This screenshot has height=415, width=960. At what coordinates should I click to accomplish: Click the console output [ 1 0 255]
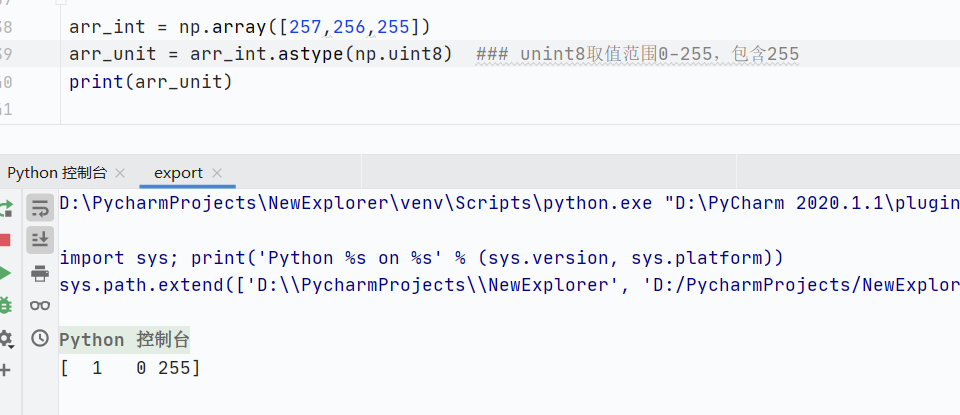point(130,369)
